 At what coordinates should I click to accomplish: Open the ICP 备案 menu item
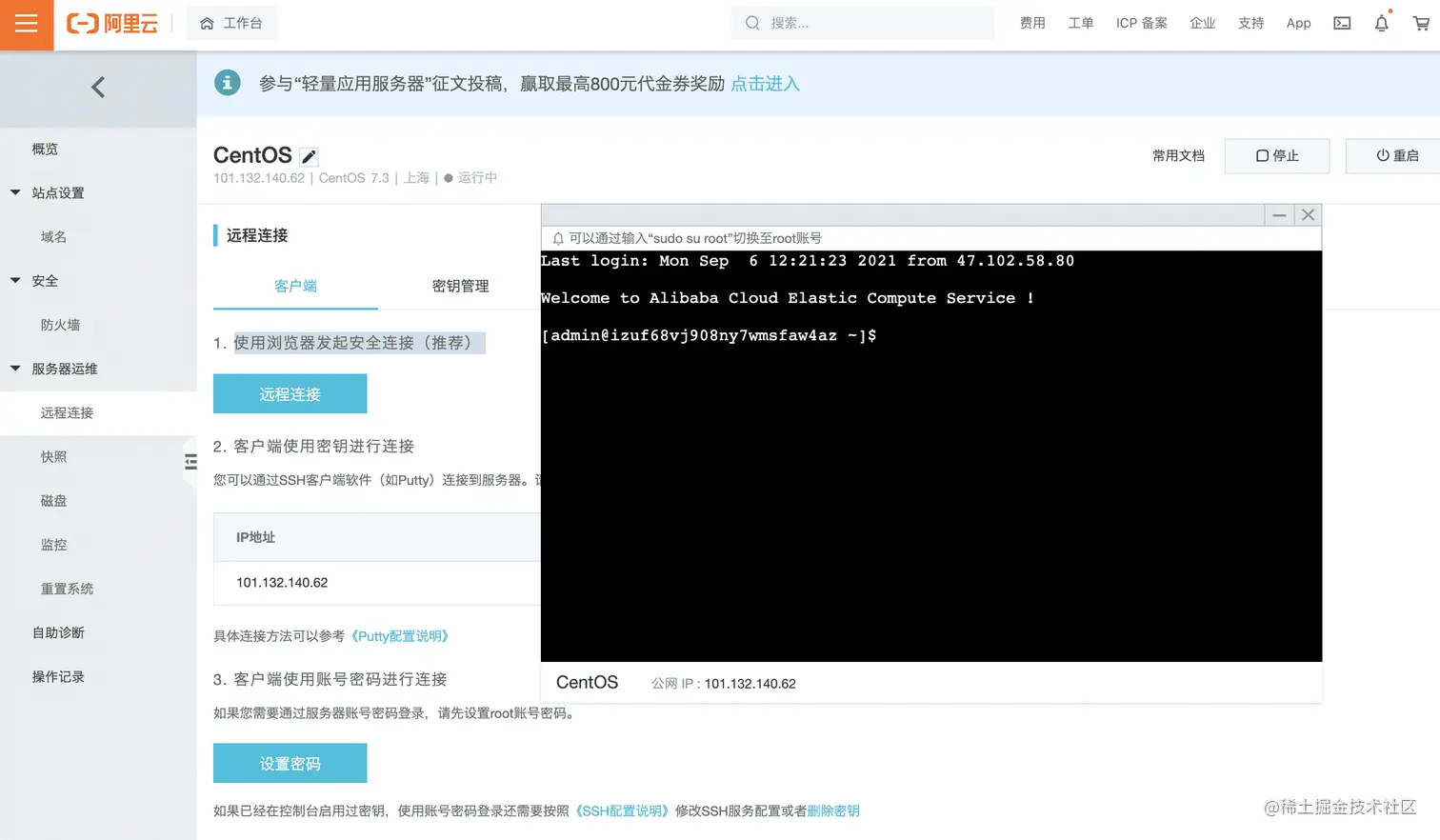point(1142,23)
